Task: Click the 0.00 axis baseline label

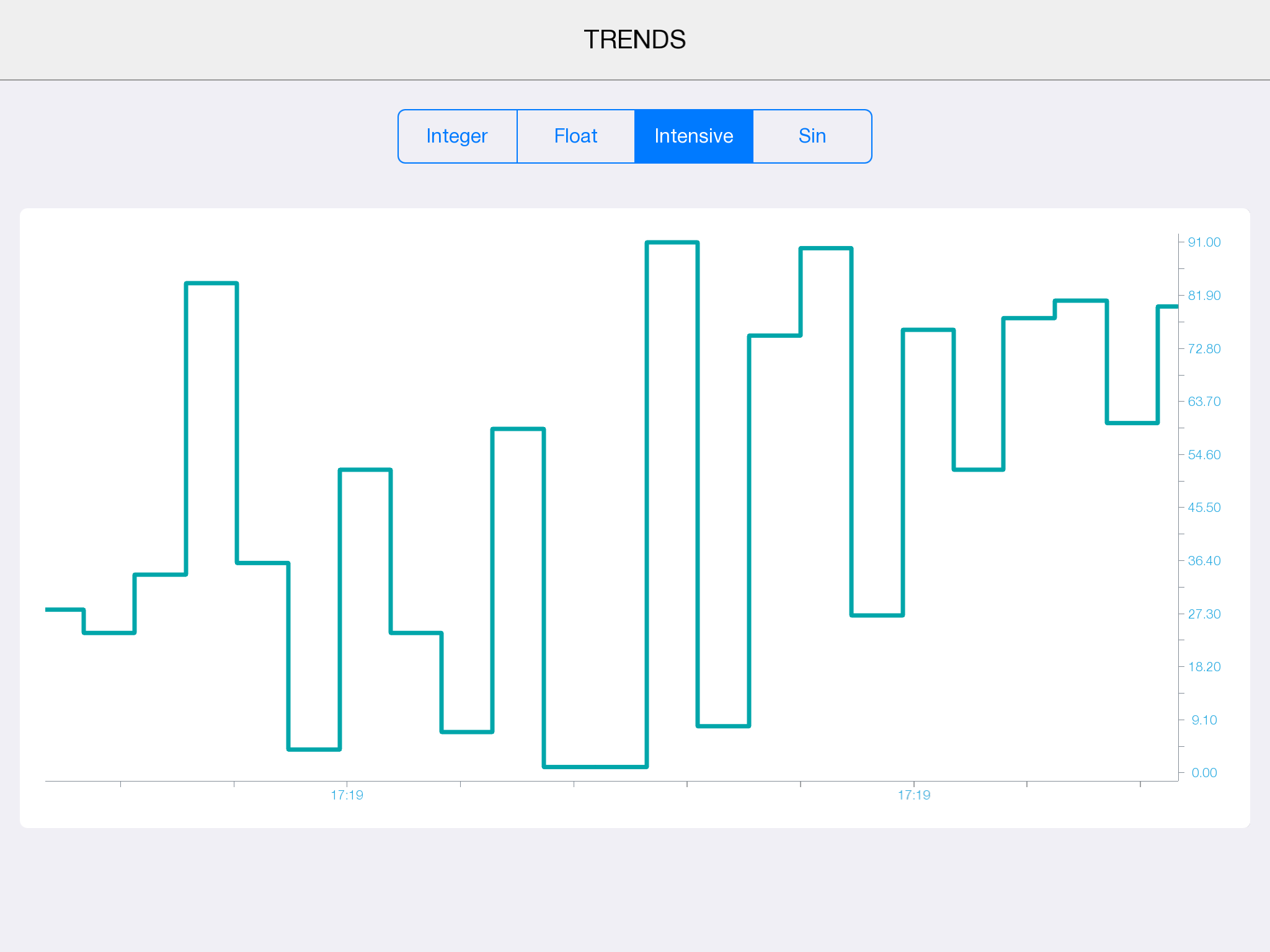Action: point(1204,772)
